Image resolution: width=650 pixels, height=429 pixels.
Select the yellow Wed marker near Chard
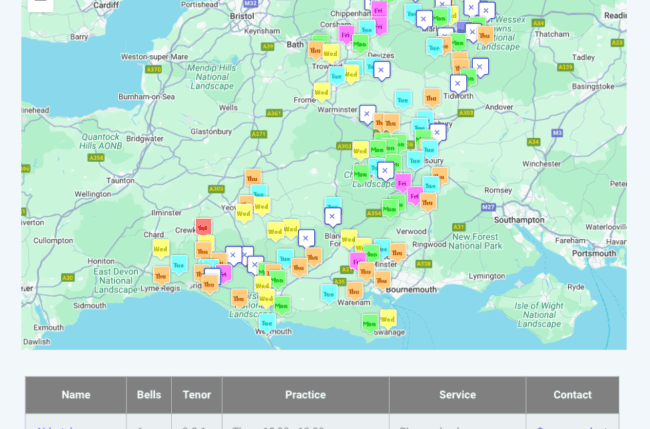point(160,249)
